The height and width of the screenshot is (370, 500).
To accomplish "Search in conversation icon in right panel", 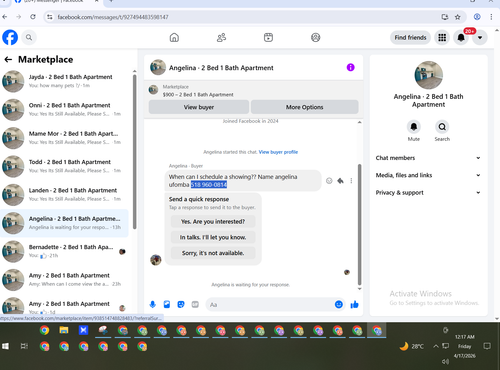I will 442,127.
